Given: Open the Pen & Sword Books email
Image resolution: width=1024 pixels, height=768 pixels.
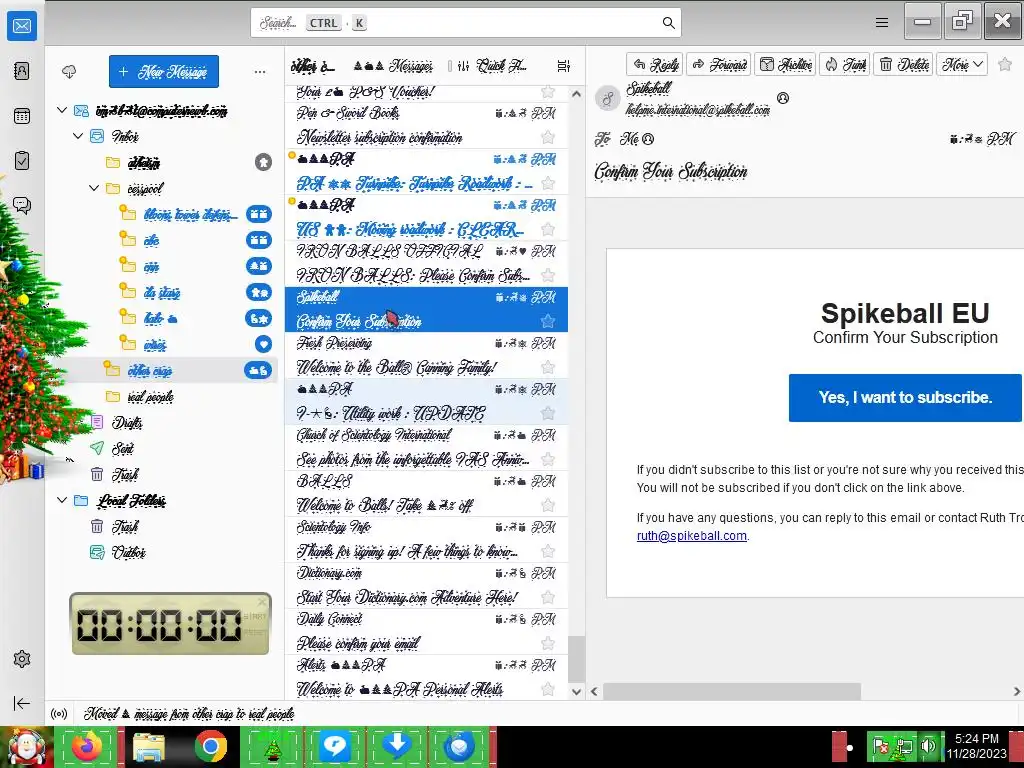Looking at the screenshot, I should tap(426, 125).
